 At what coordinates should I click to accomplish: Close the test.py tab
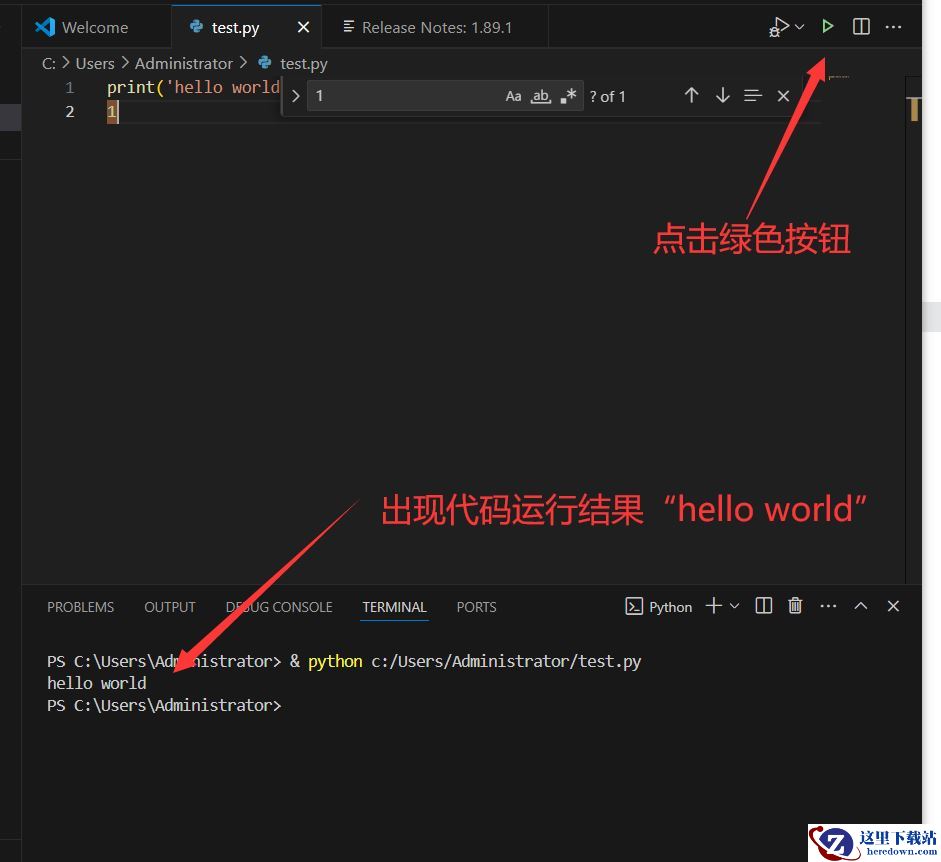click(304, 28)
